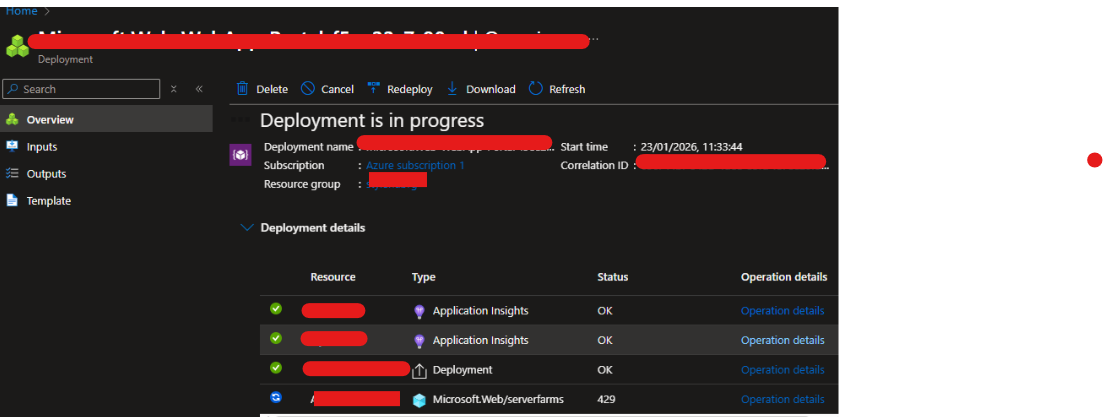Open Operation details for Deployment row

782,370
